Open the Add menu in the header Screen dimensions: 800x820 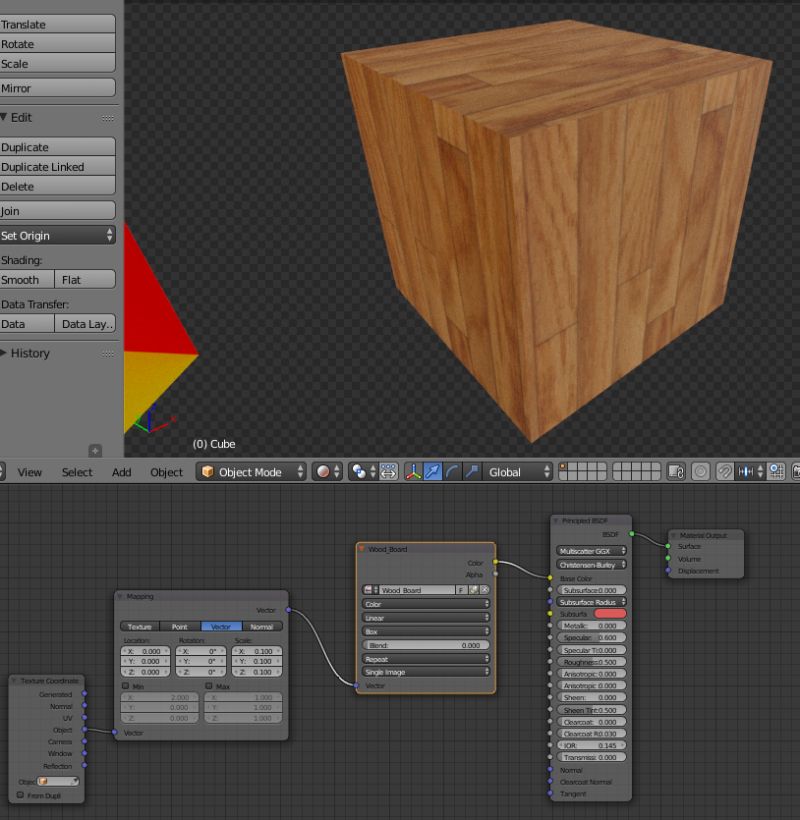coord(121,472)
